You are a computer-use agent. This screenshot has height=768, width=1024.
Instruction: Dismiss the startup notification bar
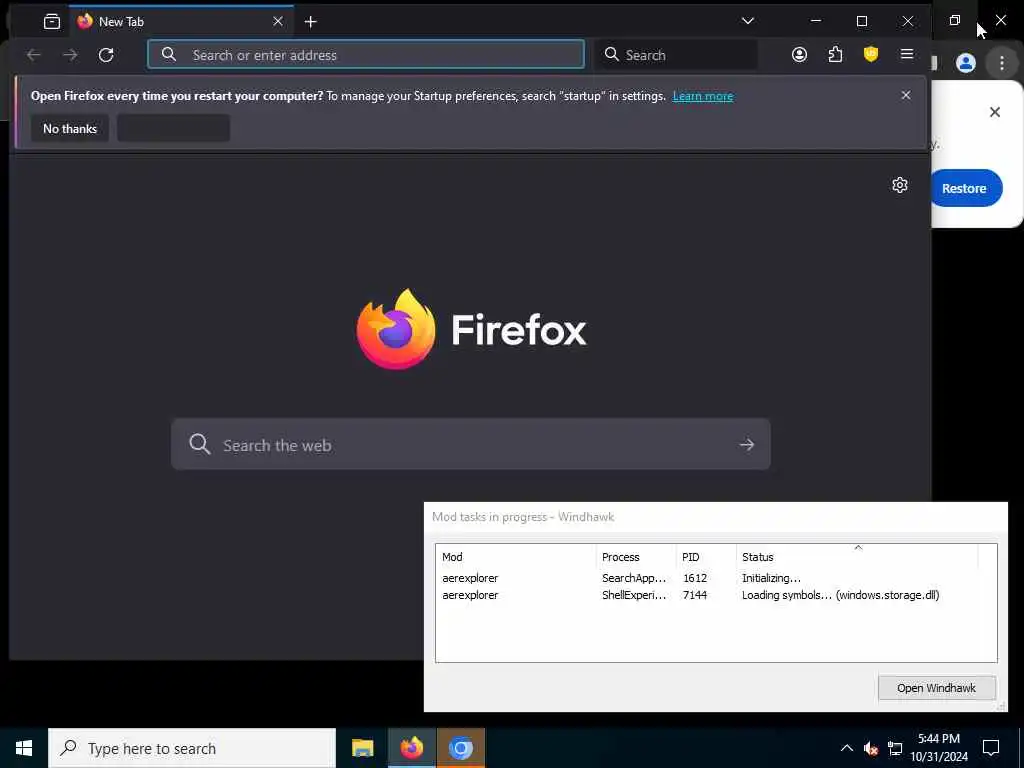tap(906, 95)
